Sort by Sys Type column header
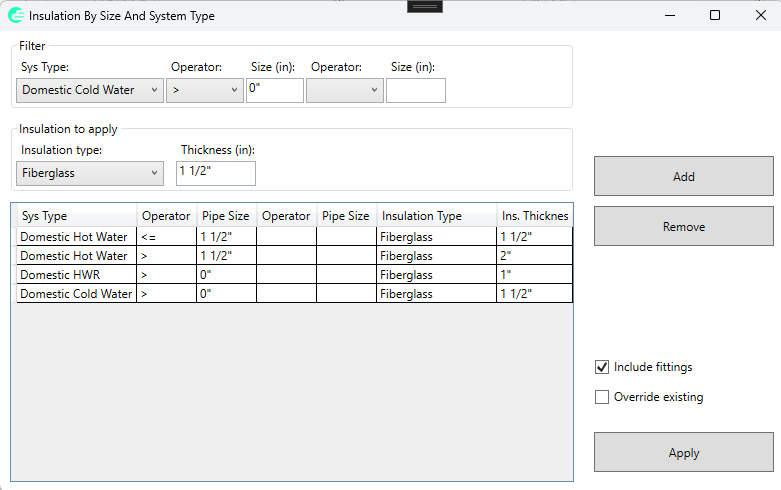The height and width of the screenshot is (490, 781). click(x=76, y=216)
